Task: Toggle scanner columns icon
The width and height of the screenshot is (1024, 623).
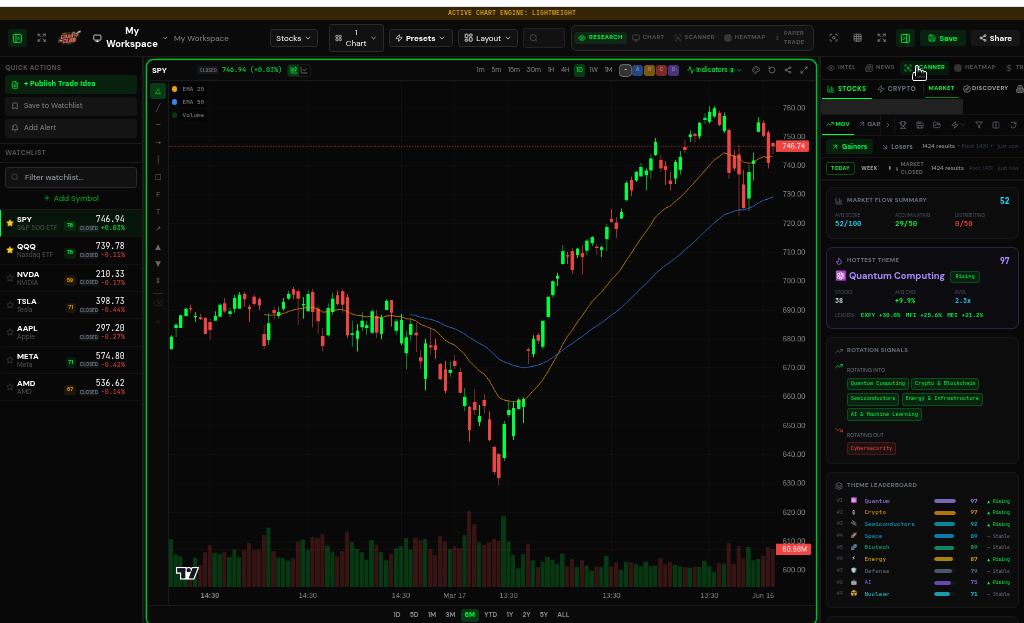Action: pyautogui.click(x=996, y=125)
